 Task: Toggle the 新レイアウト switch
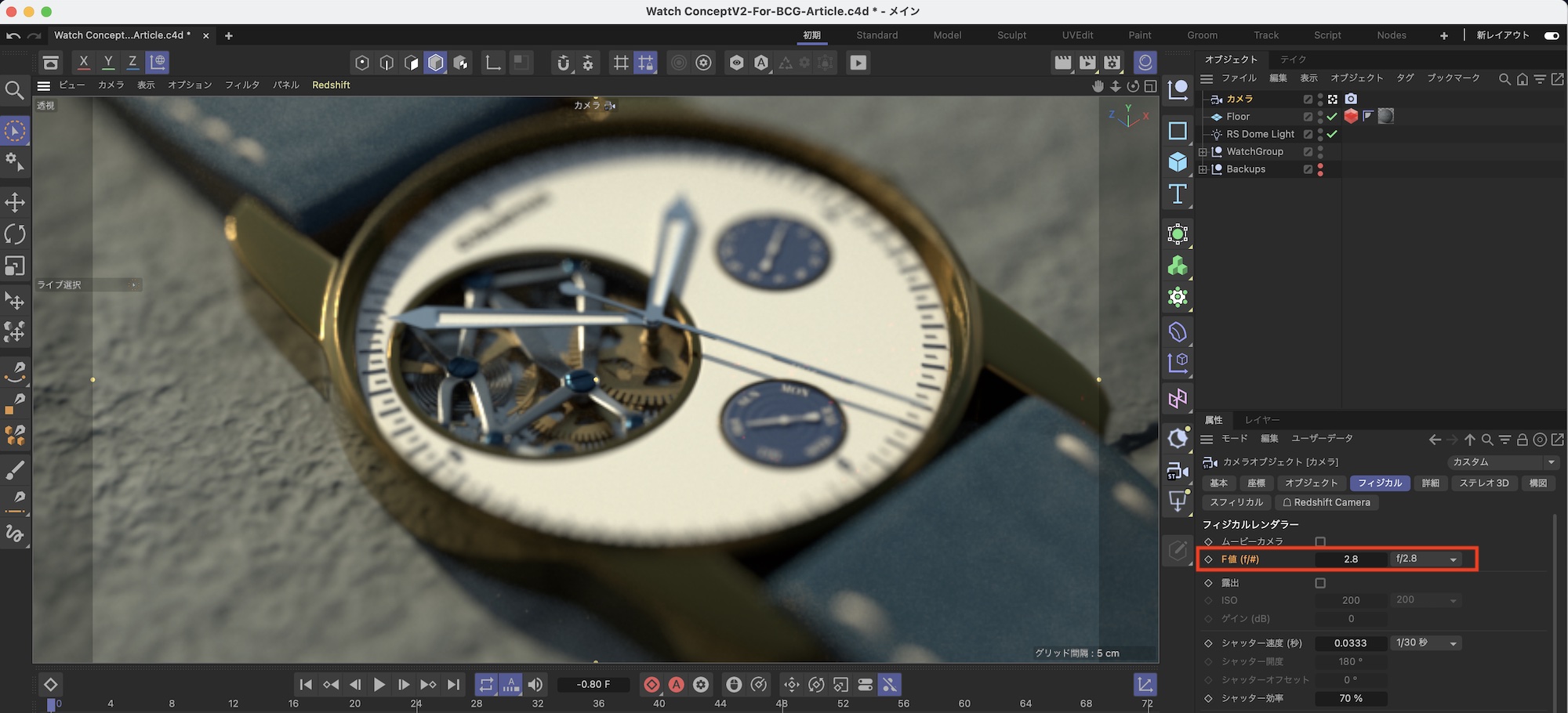coord(1551,35)
